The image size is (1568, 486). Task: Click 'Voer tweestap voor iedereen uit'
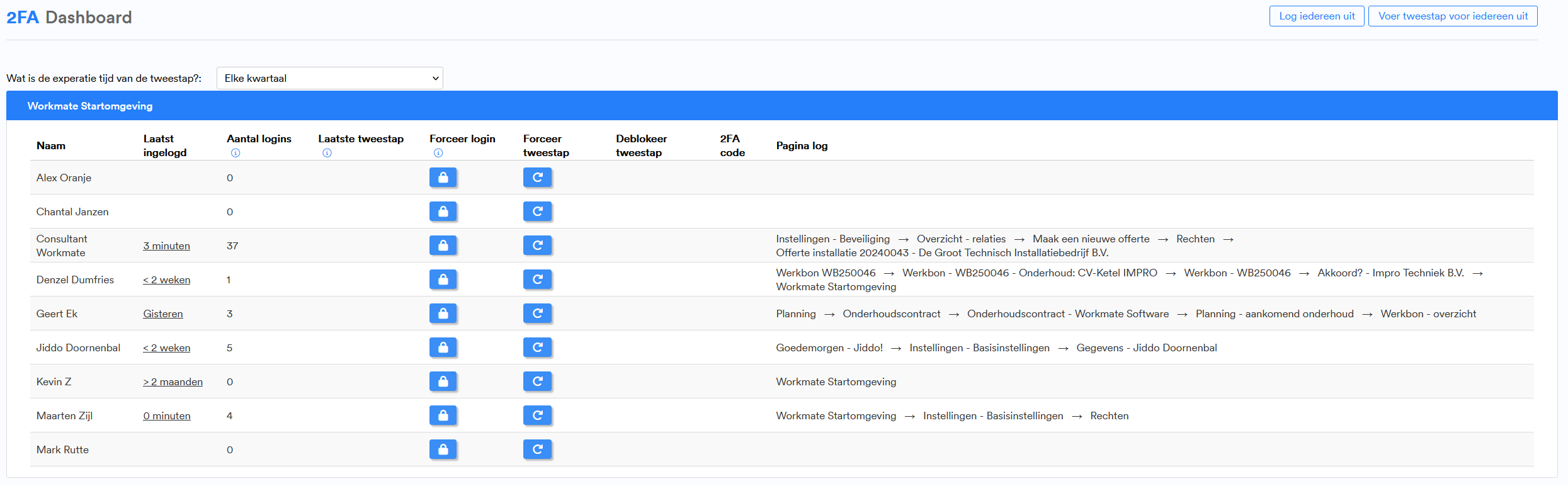[1452, 16]
